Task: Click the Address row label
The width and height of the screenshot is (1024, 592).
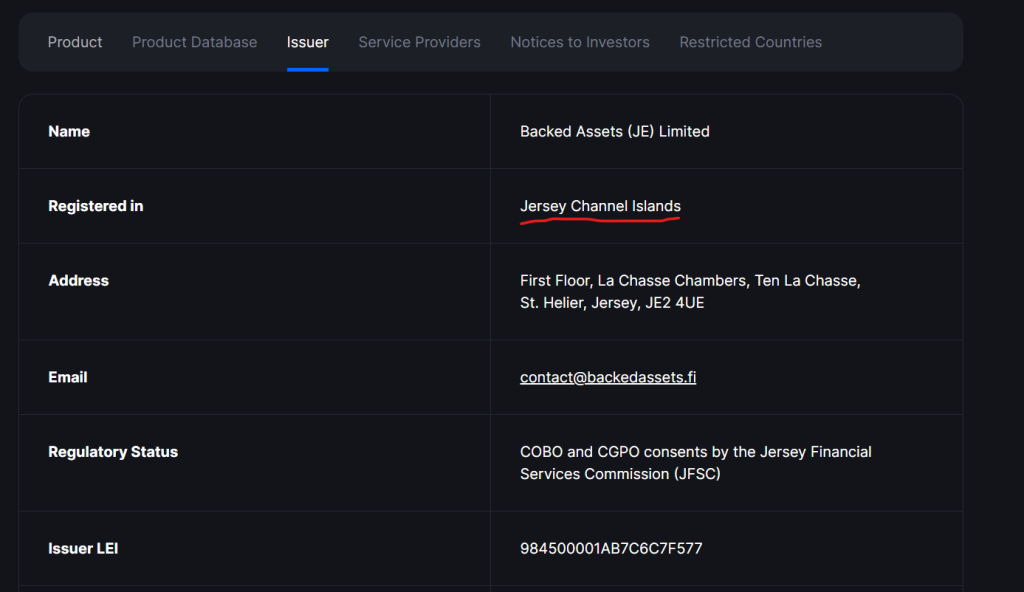Action: pos(78,281)
